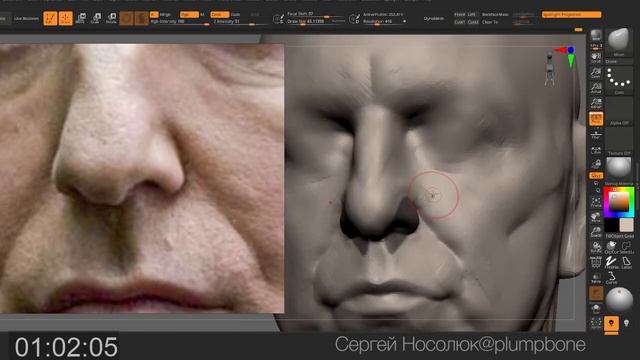Click the Zoom3D view icon in right shelf
Screen dimensions: 640x360
pyautogui.click(x=596, y=232)
